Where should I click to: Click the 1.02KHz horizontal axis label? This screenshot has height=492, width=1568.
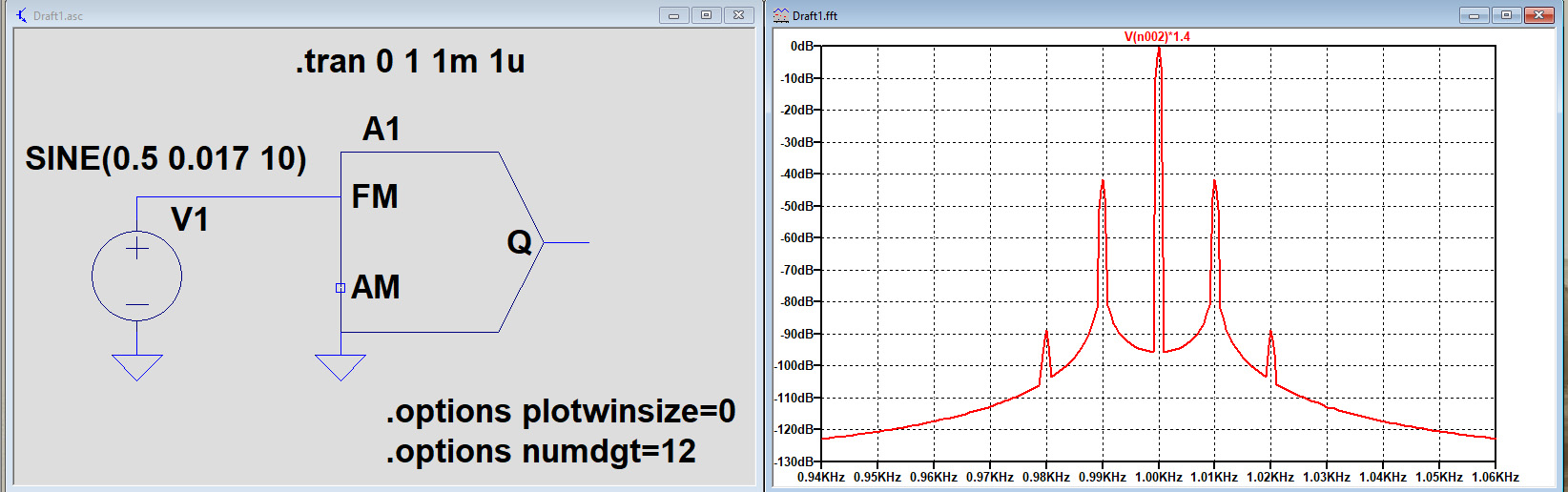1270,477
